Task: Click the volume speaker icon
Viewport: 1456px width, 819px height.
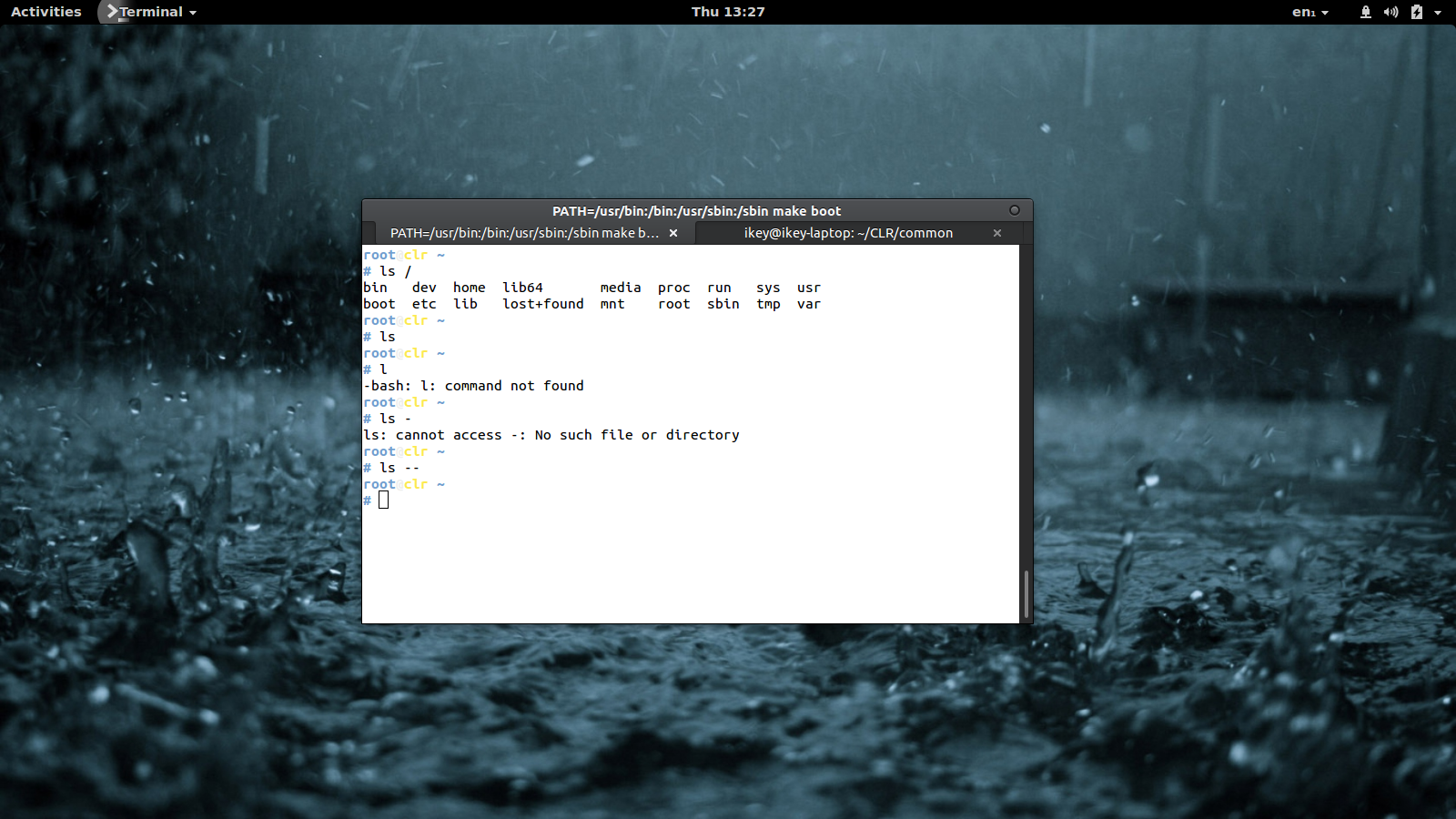Action: pyautogui.click(x=1390, y=12)
